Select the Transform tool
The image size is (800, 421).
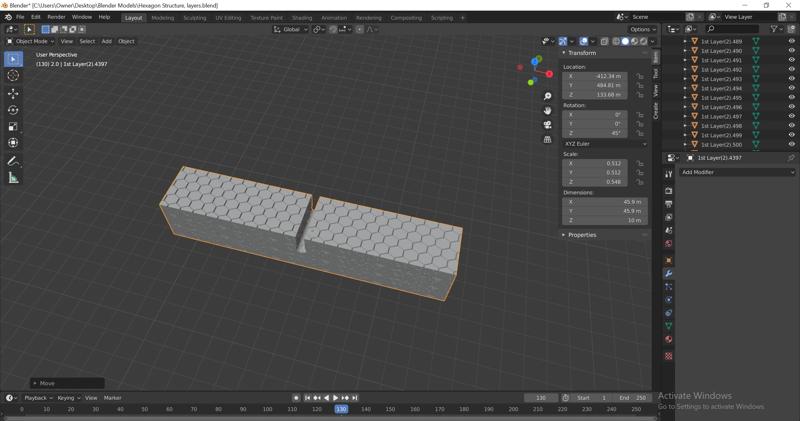click(13, 143)
